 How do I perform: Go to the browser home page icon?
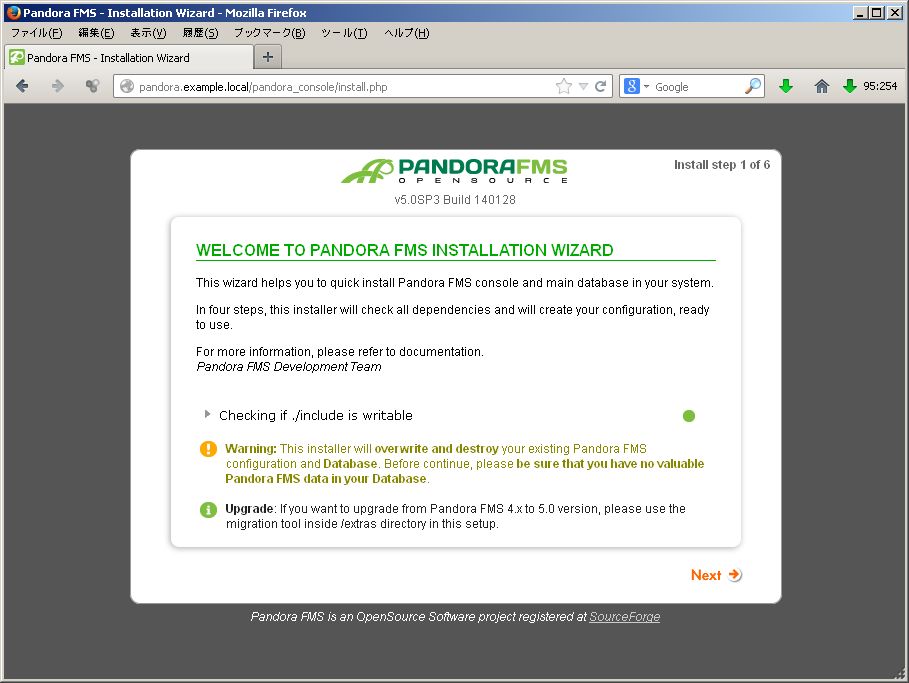pyautogui.click(x=821, y=86)
